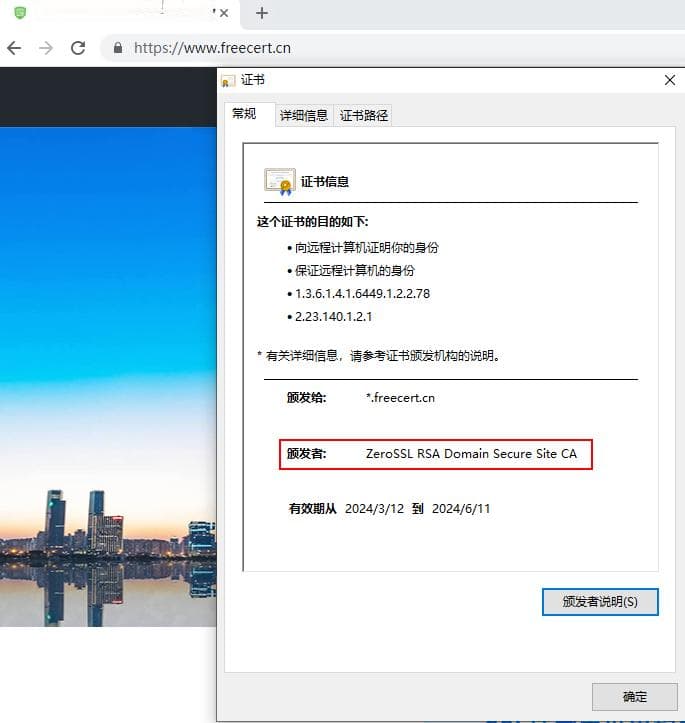The width and height of the screenshot is (685, 723).
Task: Reload the freecert.cn page
Action: coord(78,48)
